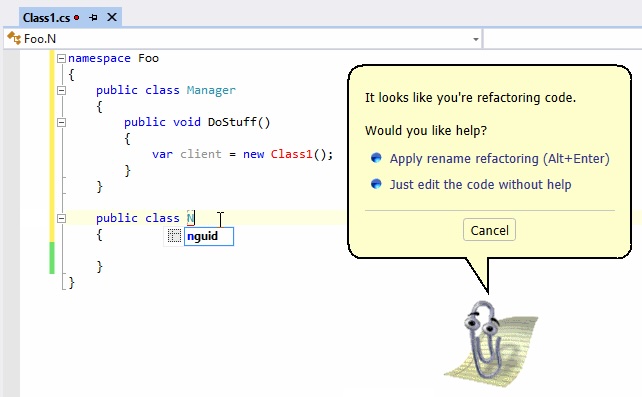The height and width of the screenshot is (397, 642).
Task: Close the Class1.cs tab
Action: (x=112, y=17)
